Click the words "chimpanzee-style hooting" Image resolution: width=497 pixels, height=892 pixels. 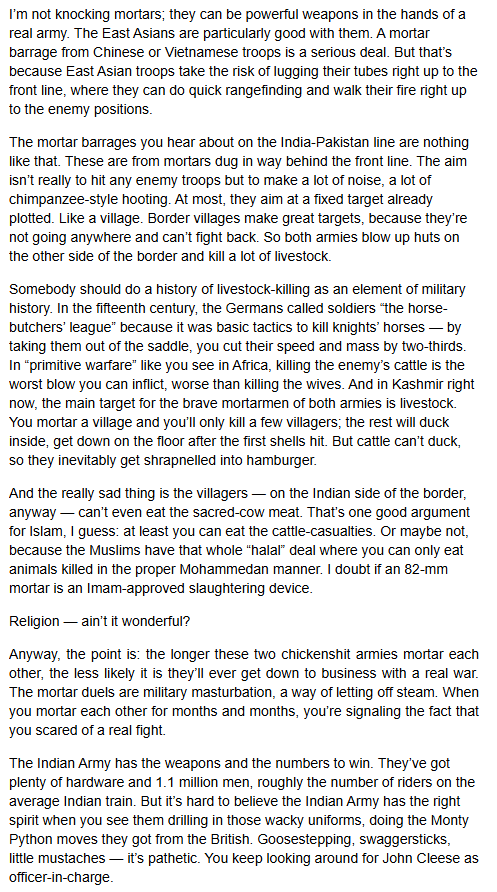(x=78, y=199)
